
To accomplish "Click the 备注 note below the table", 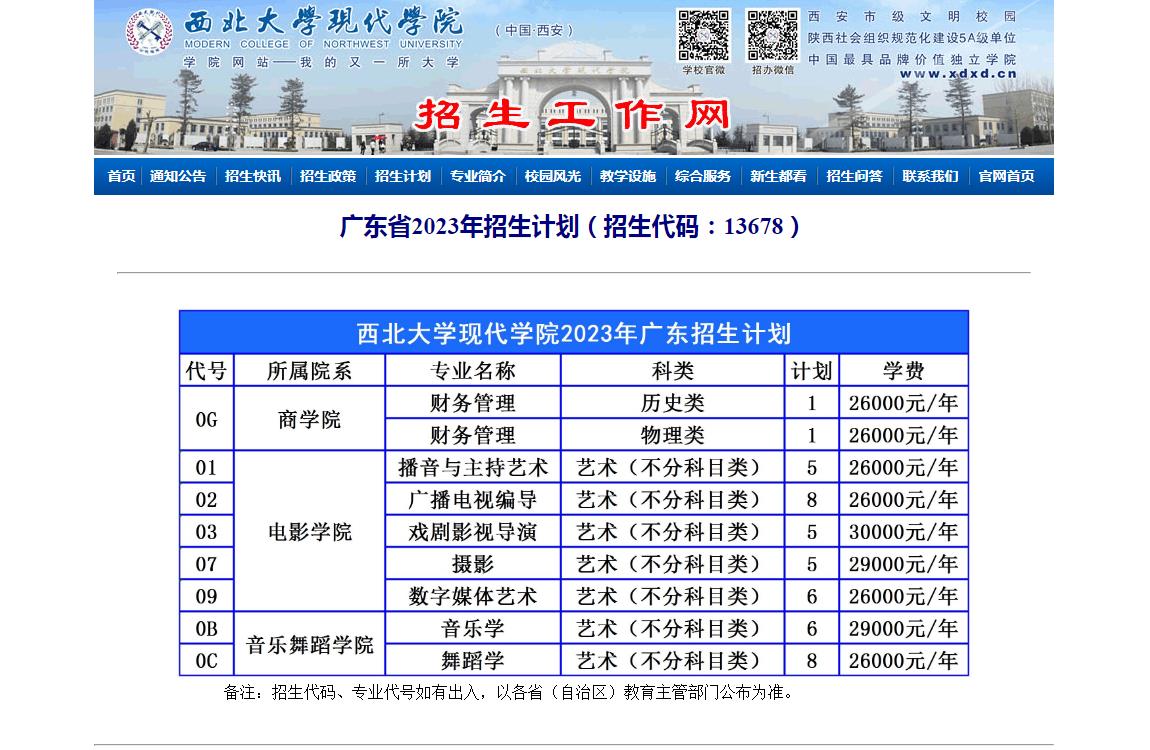I will [509, 692].
